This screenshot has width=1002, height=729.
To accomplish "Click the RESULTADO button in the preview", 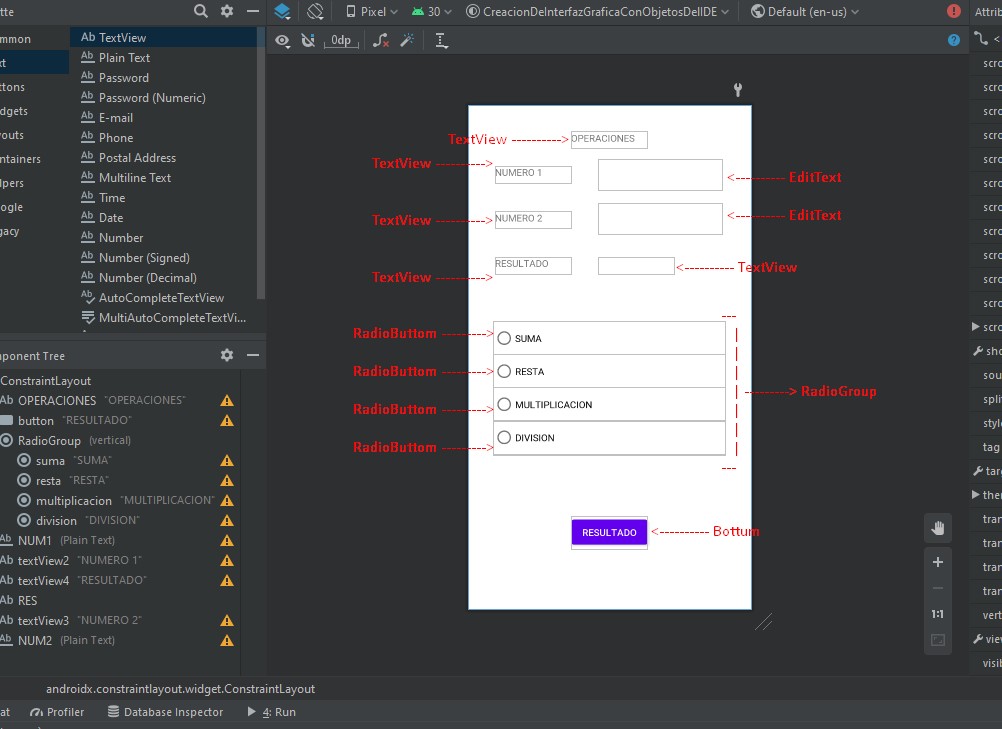I will click(x=609, y=532).
